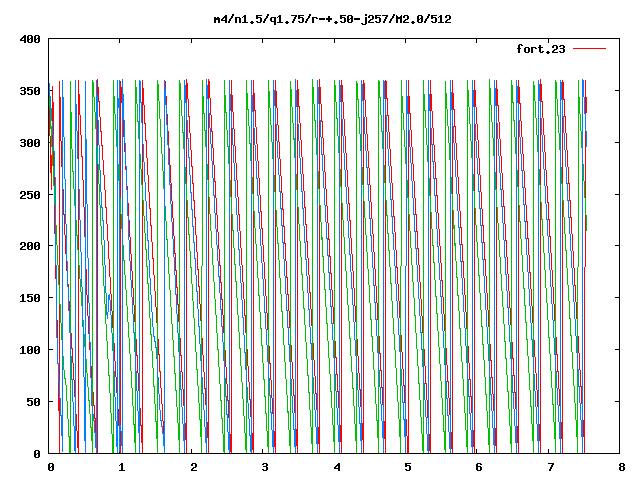Click the y-axis label 350
Image resolution: width=640 pixels, height=480 pixels.
30,91
